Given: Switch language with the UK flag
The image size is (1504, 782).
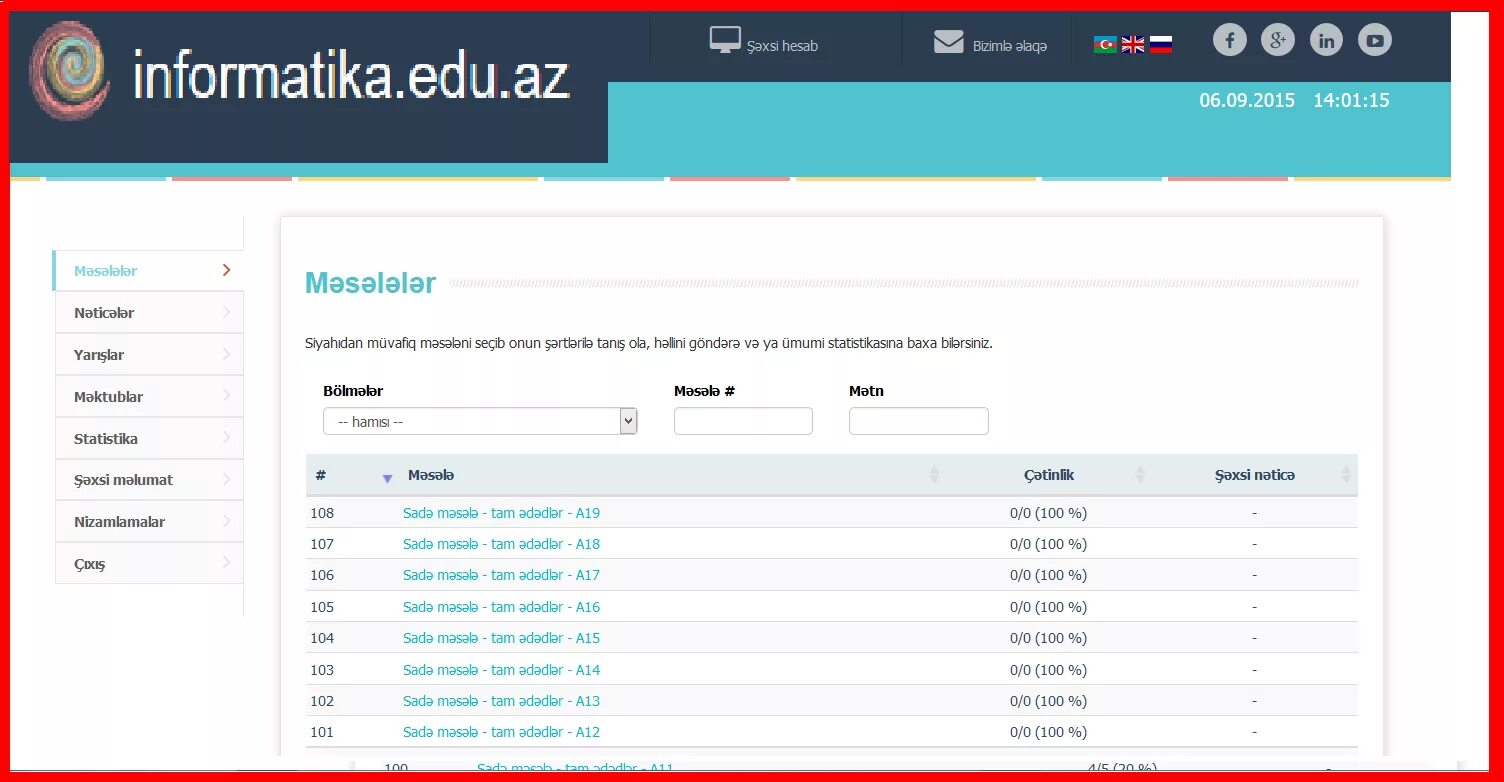Looking at the screenshot, I should pos(1133,44).
